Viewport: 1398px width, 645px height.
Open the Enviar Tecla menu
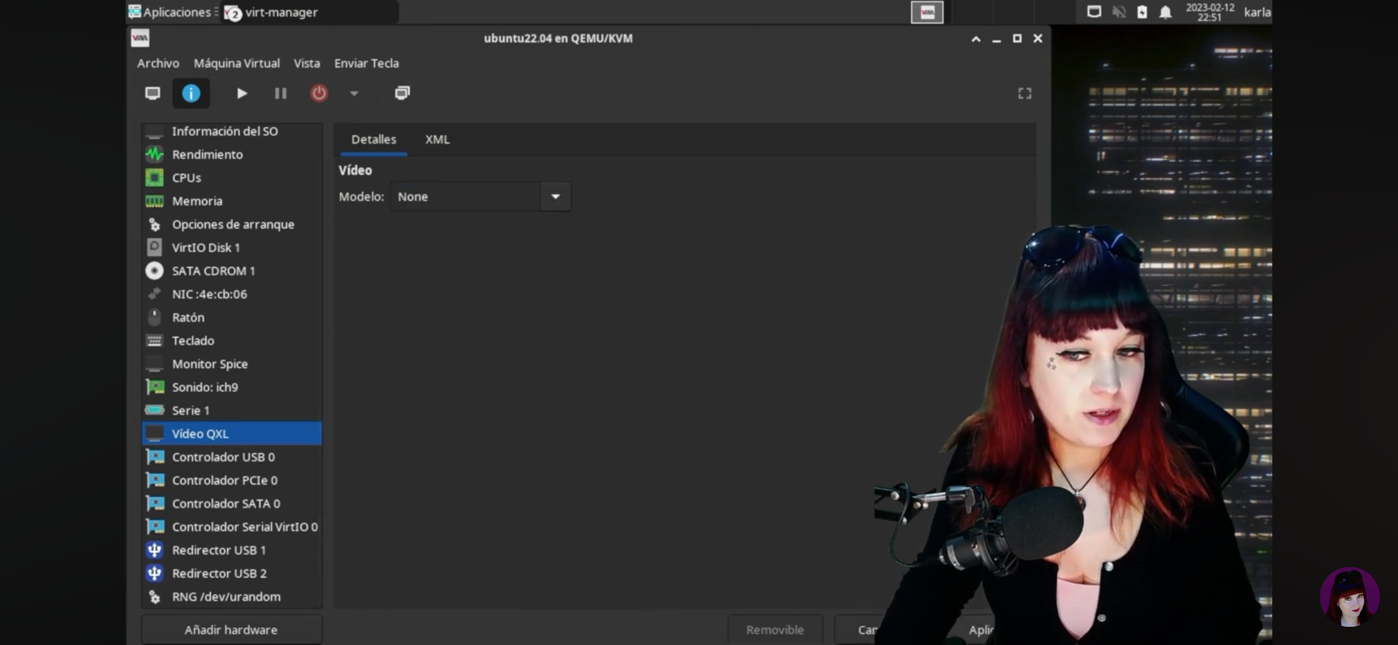(x=366, y=63)
